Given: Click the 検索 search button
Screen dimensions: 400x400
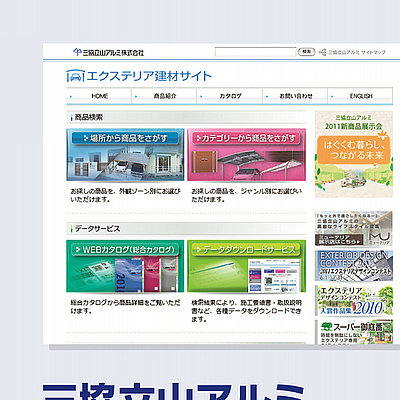Looking at the screenshot, I should (x=306, y=52).
